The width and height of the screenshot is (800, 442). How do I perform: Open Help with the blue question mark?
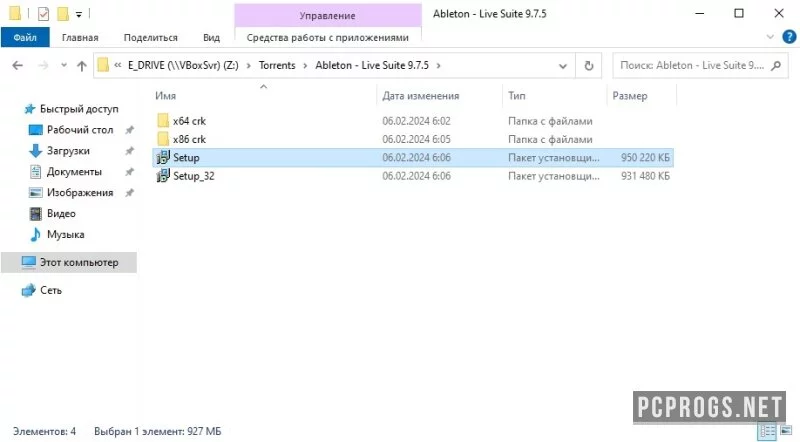[x=789, y=37]
